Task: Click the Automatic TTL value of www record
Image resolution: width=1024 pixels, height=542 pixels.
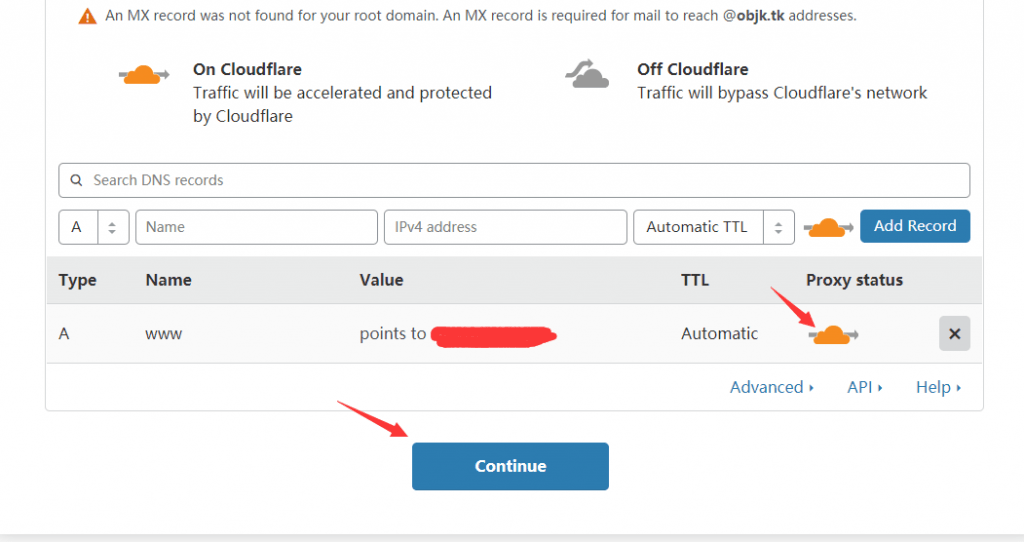Action: click(x=719, y=334)
